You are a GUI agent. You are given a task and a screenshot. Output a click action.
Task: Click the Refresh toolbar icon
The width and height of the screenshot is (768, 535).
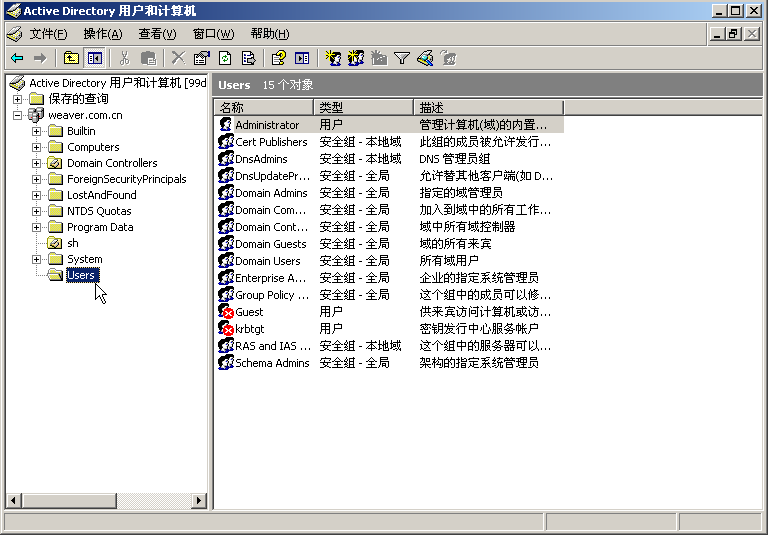(225, 58)
